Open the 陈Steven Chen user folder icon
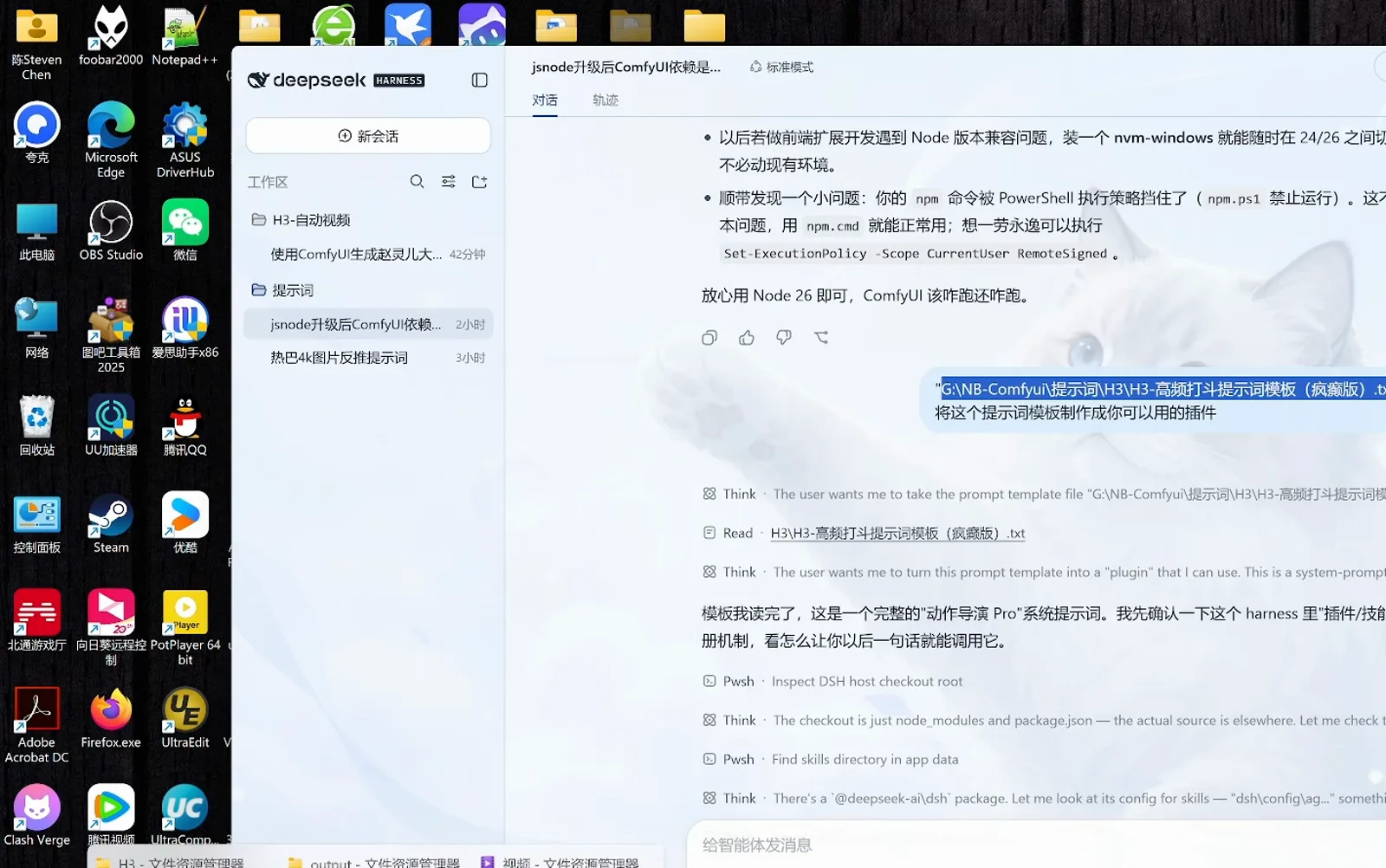This screenshot has width=1386, height=868. [36, 43]
